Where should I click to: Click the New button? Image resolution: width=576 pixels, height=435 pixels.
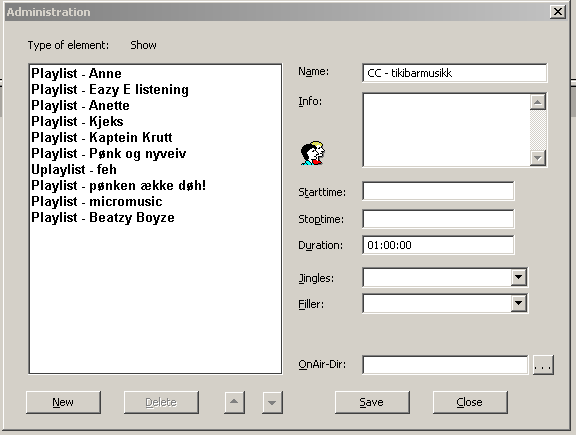[x=63, y=402]
